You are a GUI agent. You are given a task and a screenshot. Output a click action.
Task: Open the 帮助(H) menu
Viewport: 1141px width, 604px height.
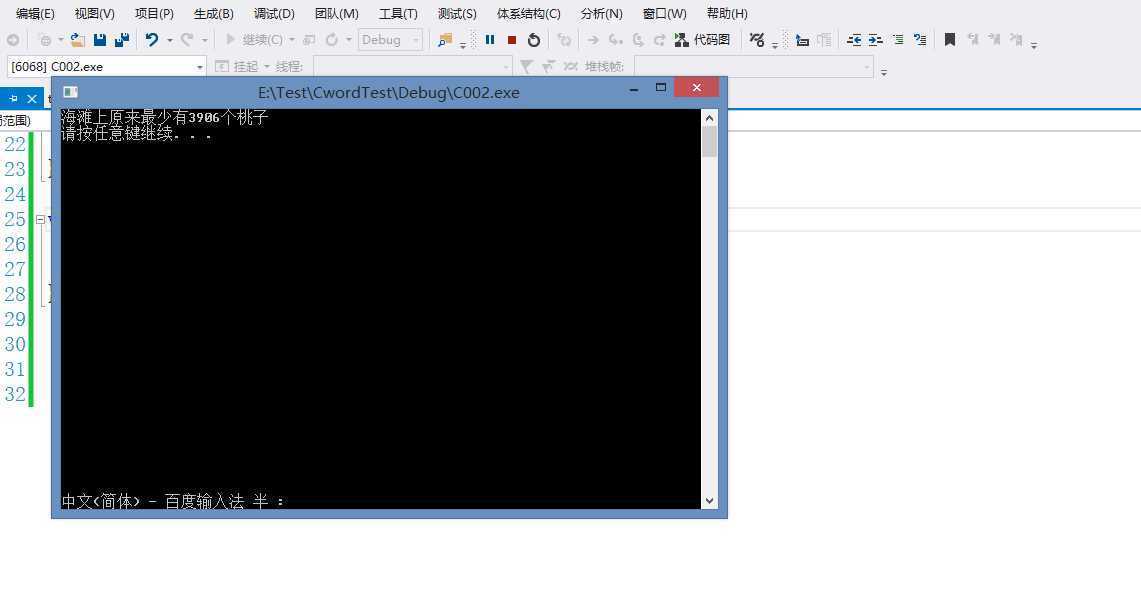click(x=727, y=13)
